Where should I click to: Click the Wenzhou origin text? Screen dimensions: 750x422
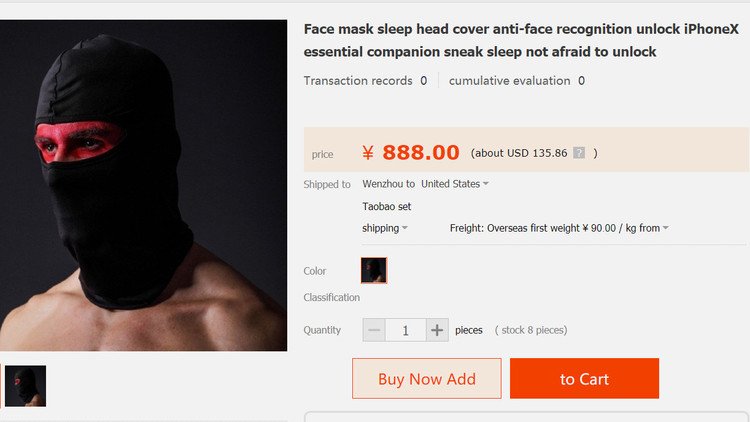point(382,184)
